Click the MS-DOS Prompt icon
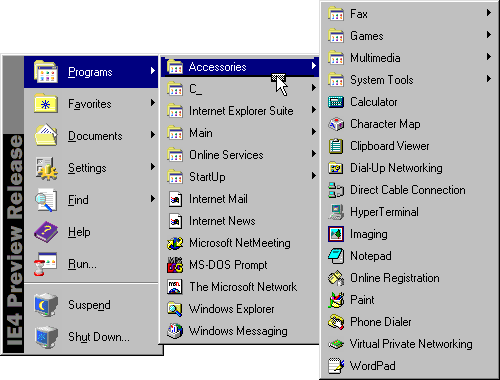This screenshot has width=500, height=380. coord(175,265)
